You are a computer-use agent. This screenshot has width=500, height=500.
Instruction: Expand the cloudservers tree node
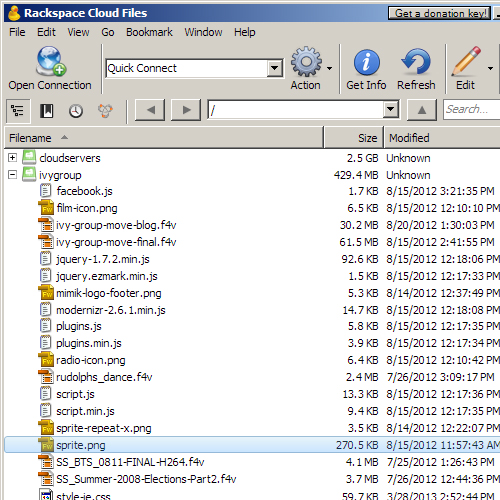pyautogui.click(x=12, y=157)
